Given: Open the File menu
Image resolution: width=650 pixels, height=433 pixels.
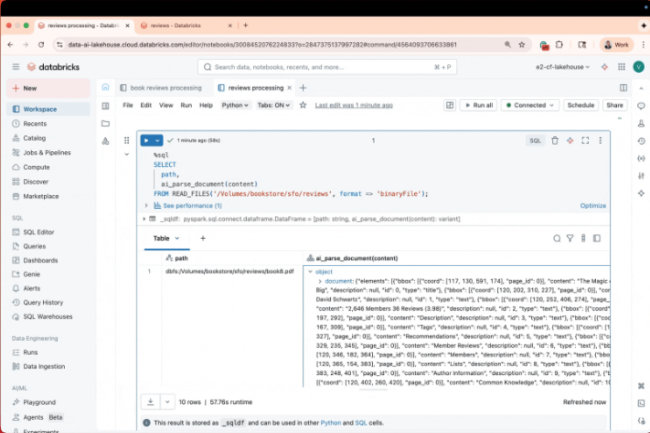Looking at the screenshot, I should (127, 105).
